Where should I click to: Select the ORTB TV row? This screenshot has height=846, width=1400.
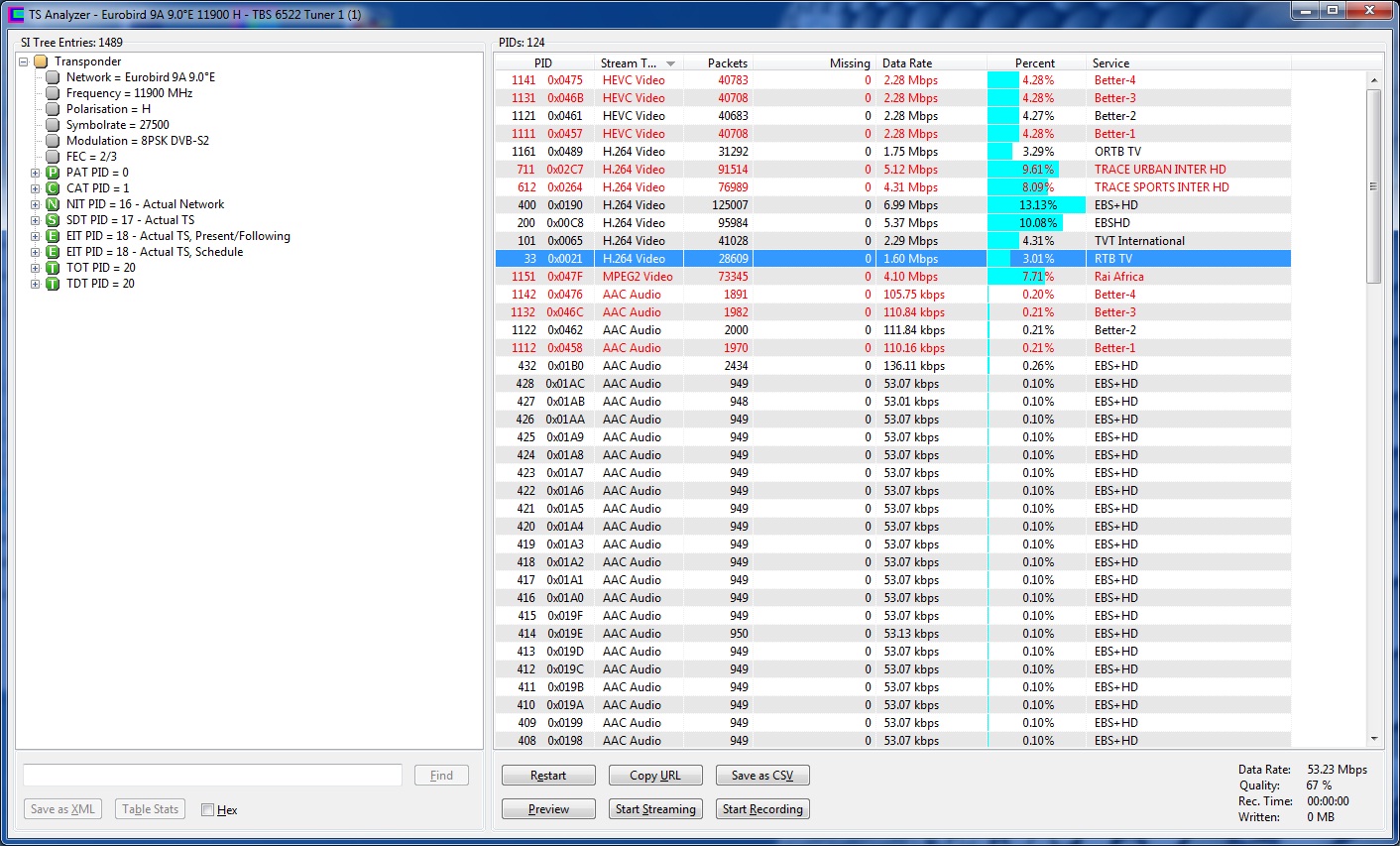pyautogui.click(x=892, y=152)
